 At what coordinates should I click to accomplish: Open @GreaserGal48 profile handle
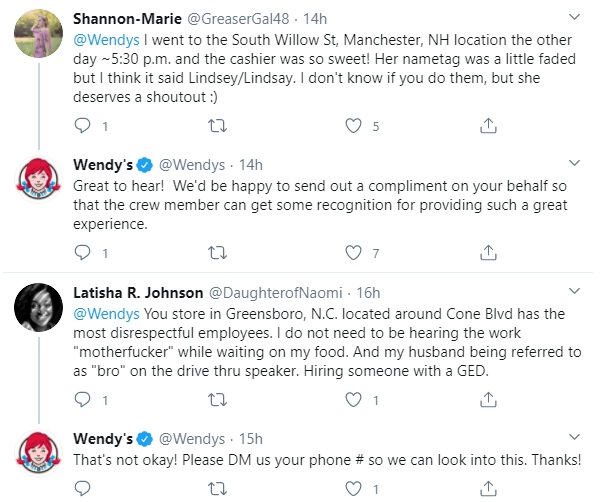point(238,19)
